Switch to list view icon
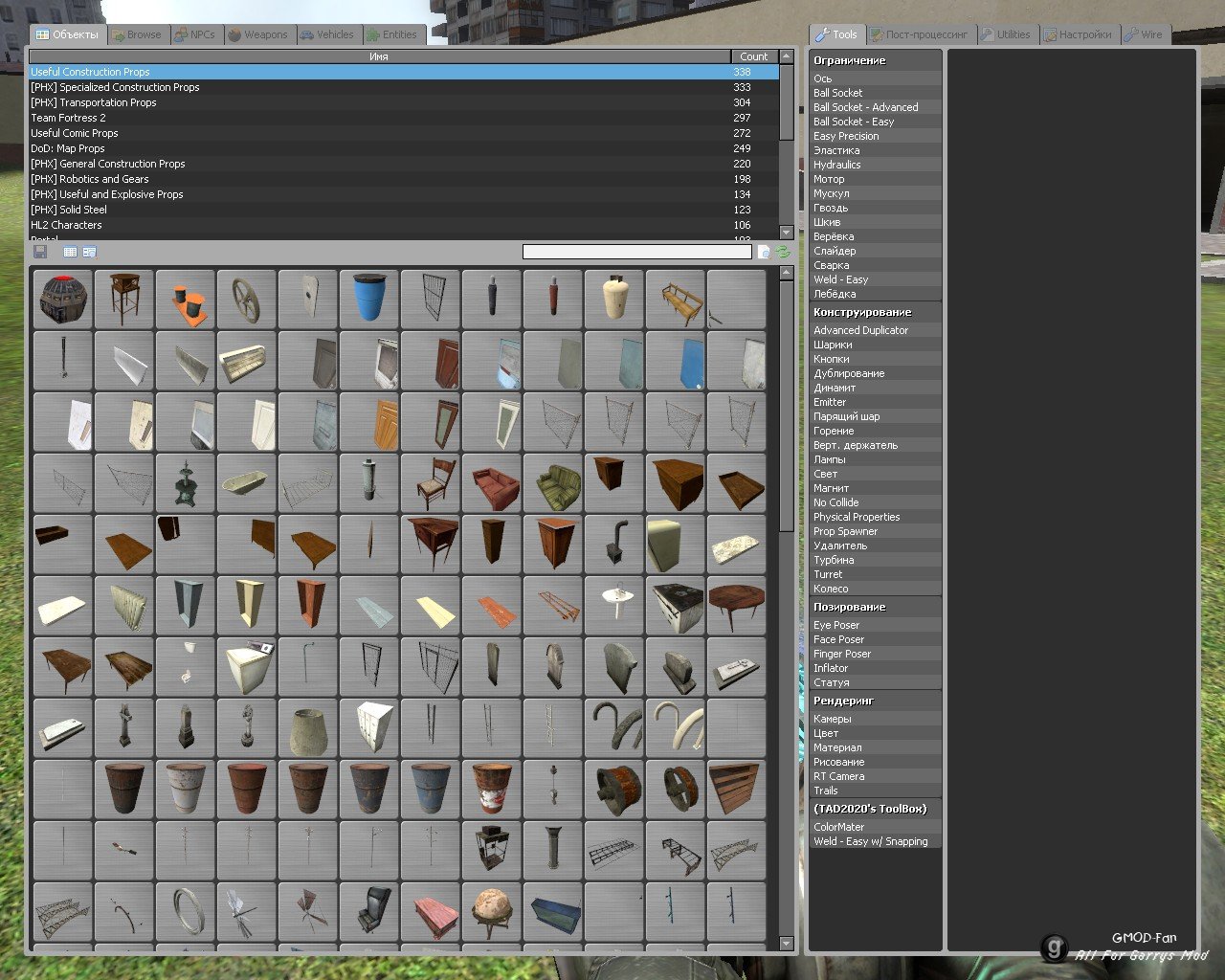Image resolution: width=1225 pixels, height=980 pixels. [70, 252]
